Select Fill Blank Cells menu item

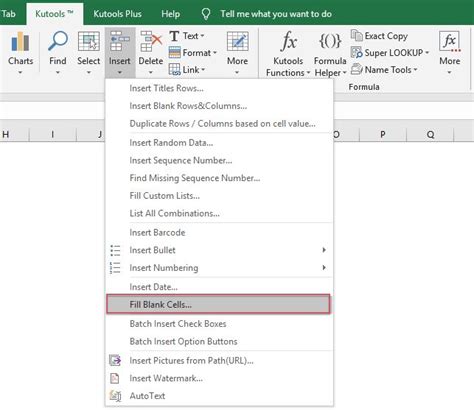pyautogui.click(x=218, y=304)
